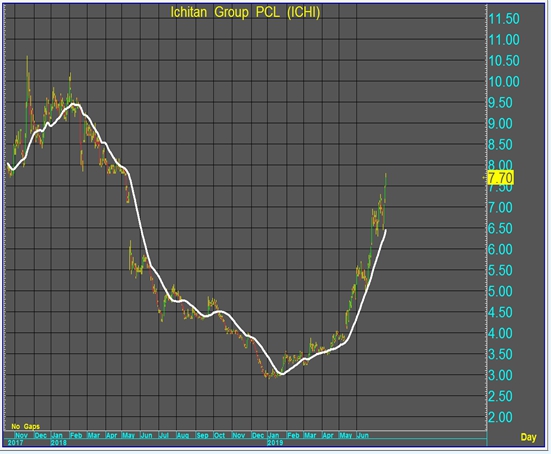Screen dimensions: 551x454
Task: Select the 2018 year label on time axis
Action: point(59,443)
